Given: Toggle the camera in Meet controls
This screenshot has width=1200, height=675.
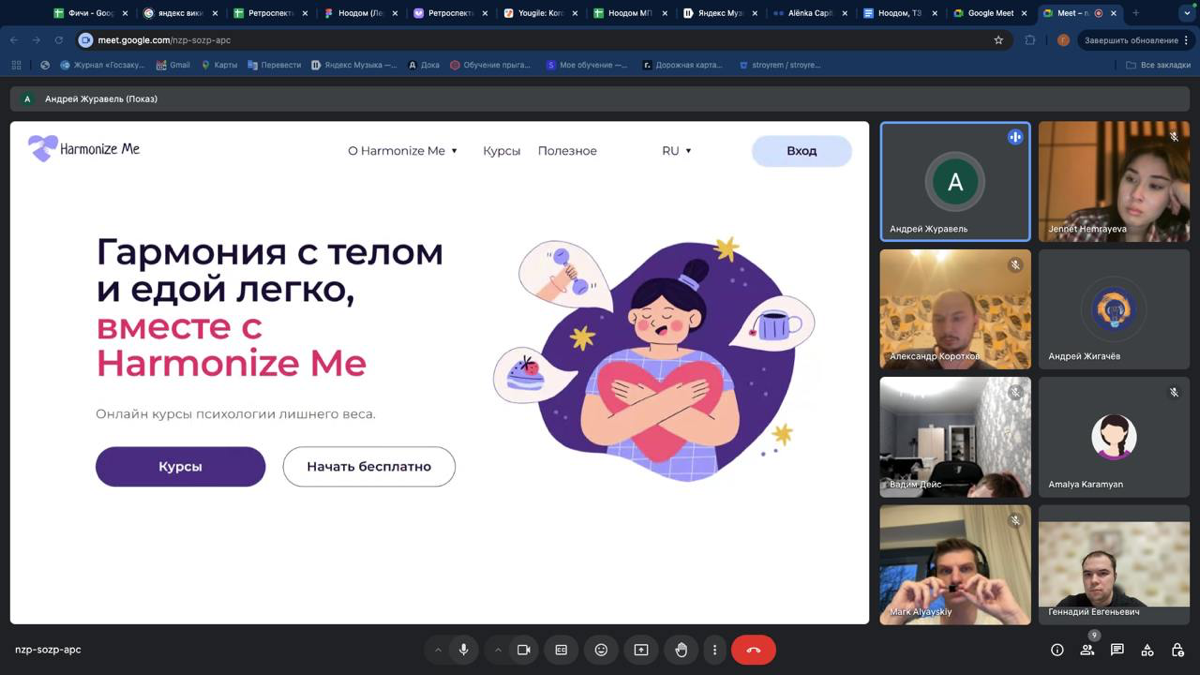Looking at the screenshot, I should (x=523, y=650).
